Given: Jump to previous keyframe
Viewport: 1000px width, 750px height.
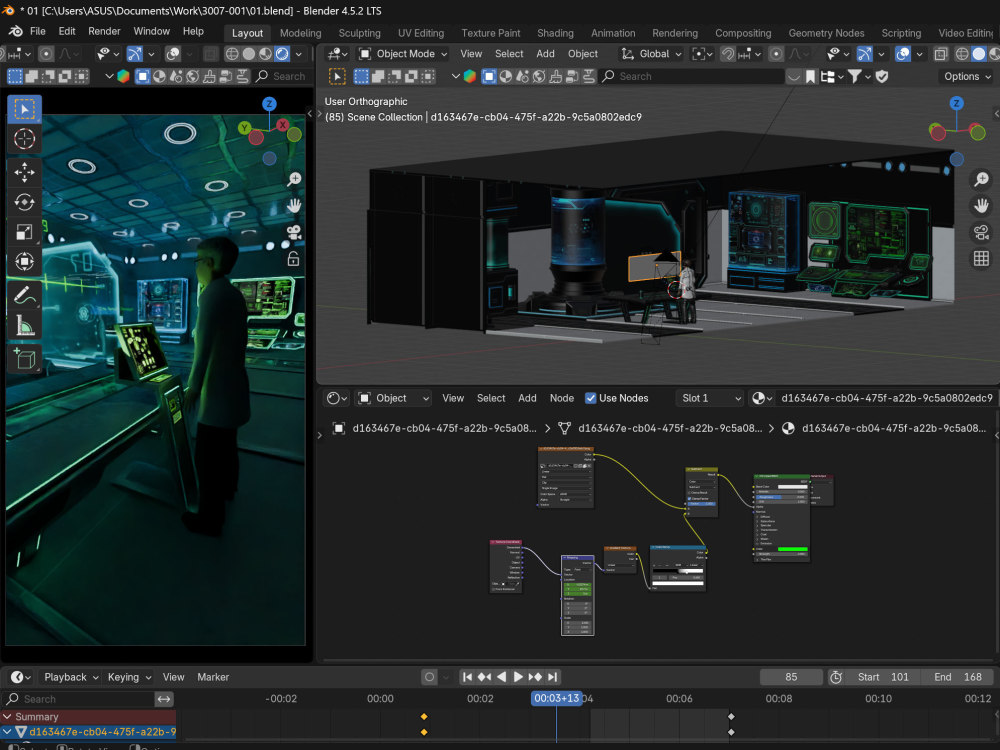Looking at the screenshot, I should tap(485, 677).
